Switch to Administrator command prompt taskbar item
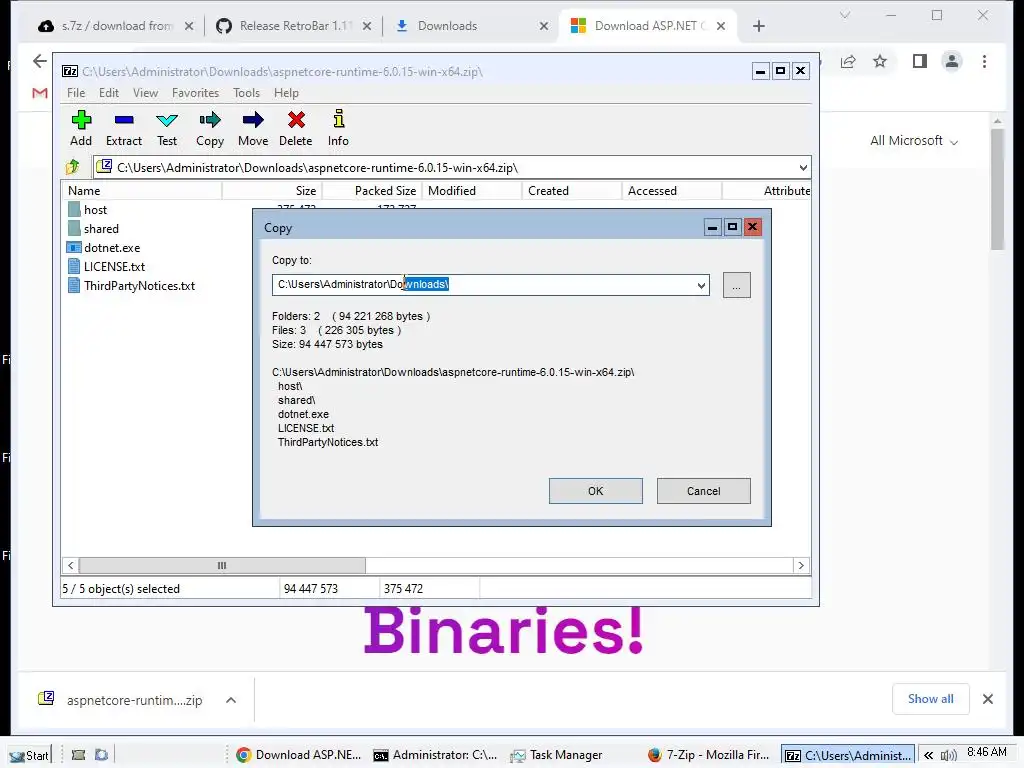This screenshot has width=1024, height=768. (x=436, y=755)
